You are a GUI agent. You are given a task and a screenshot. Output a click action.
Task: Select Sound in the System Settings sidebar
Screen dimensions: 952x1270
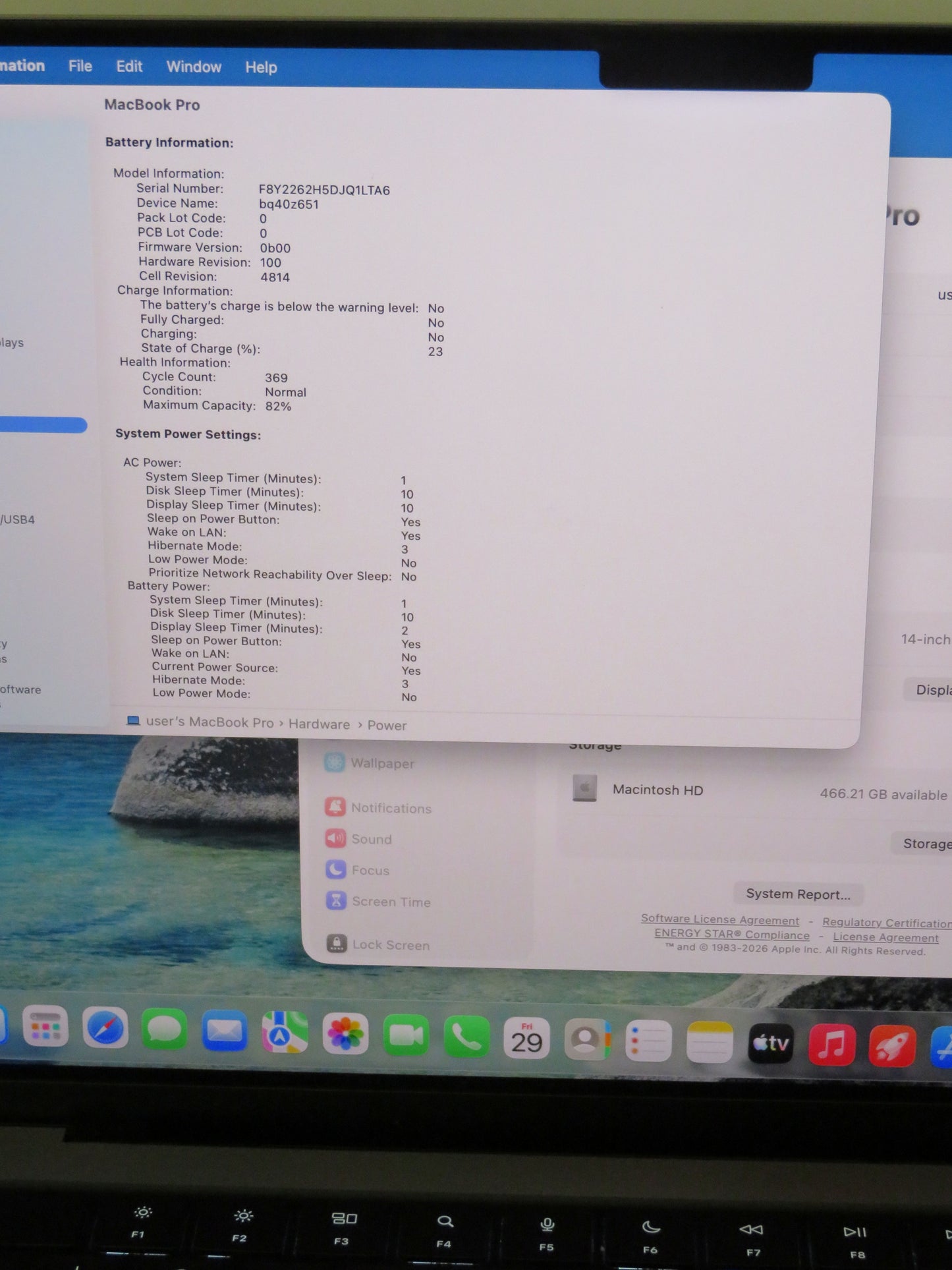358,838
